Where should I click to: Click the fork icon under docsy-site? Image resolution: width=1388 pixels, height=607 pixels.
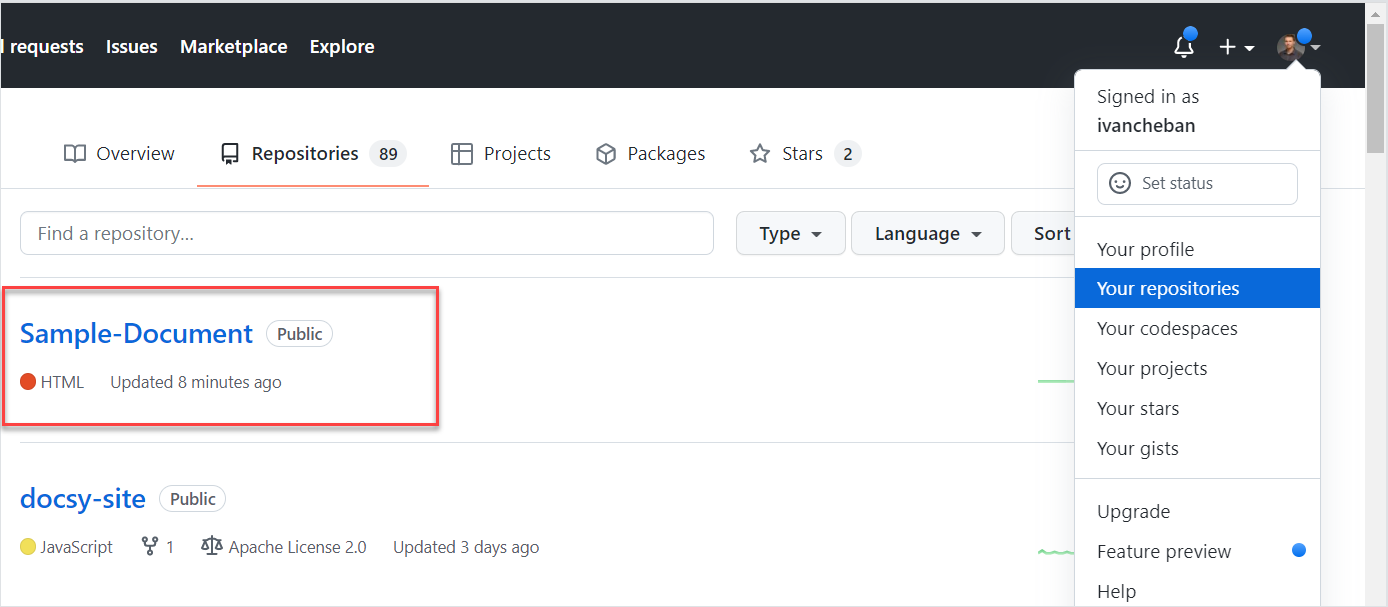point(150,546)
